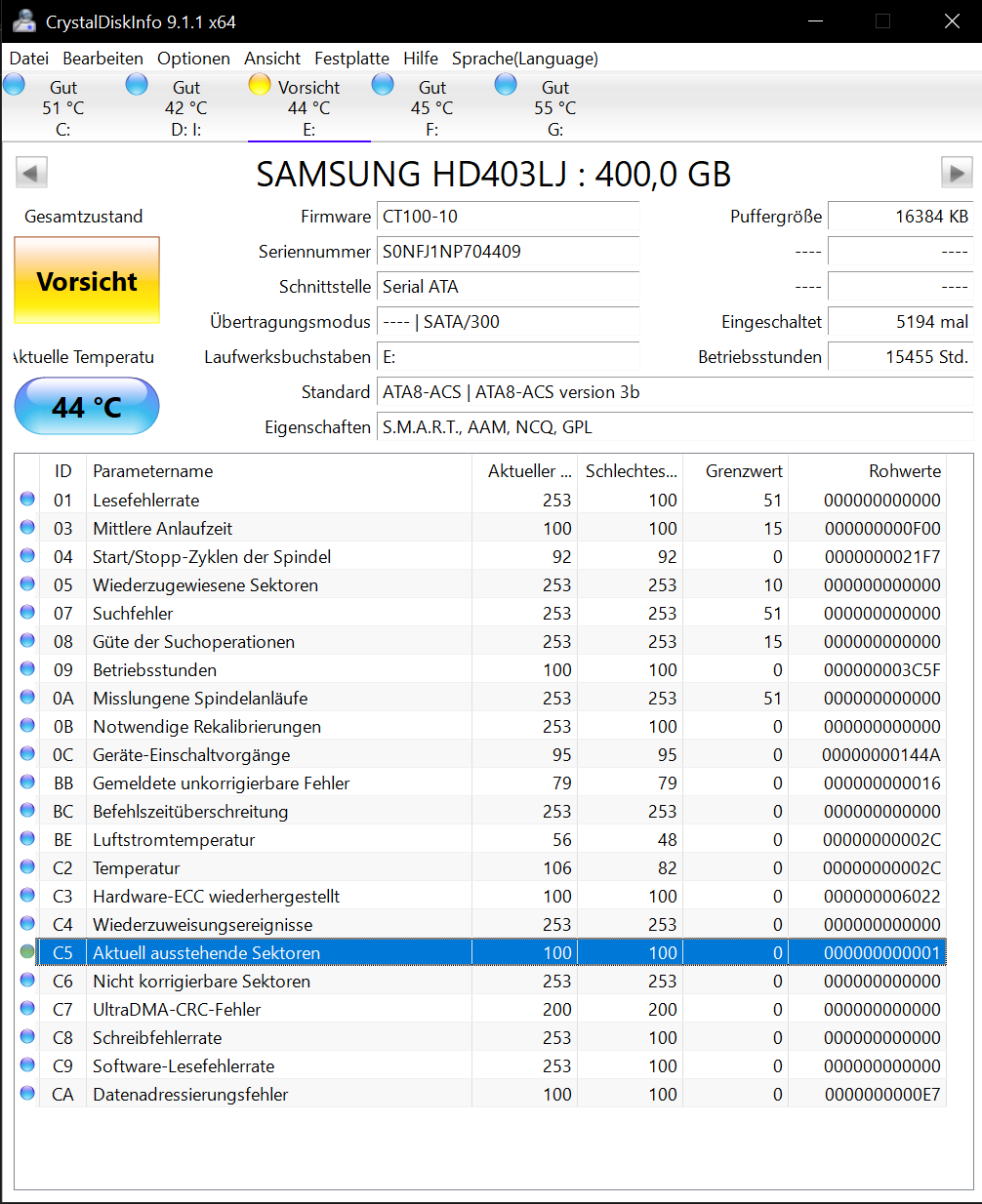
Task: Click the Puffergröße value 16384 KB
Action: tap(900, 217)
